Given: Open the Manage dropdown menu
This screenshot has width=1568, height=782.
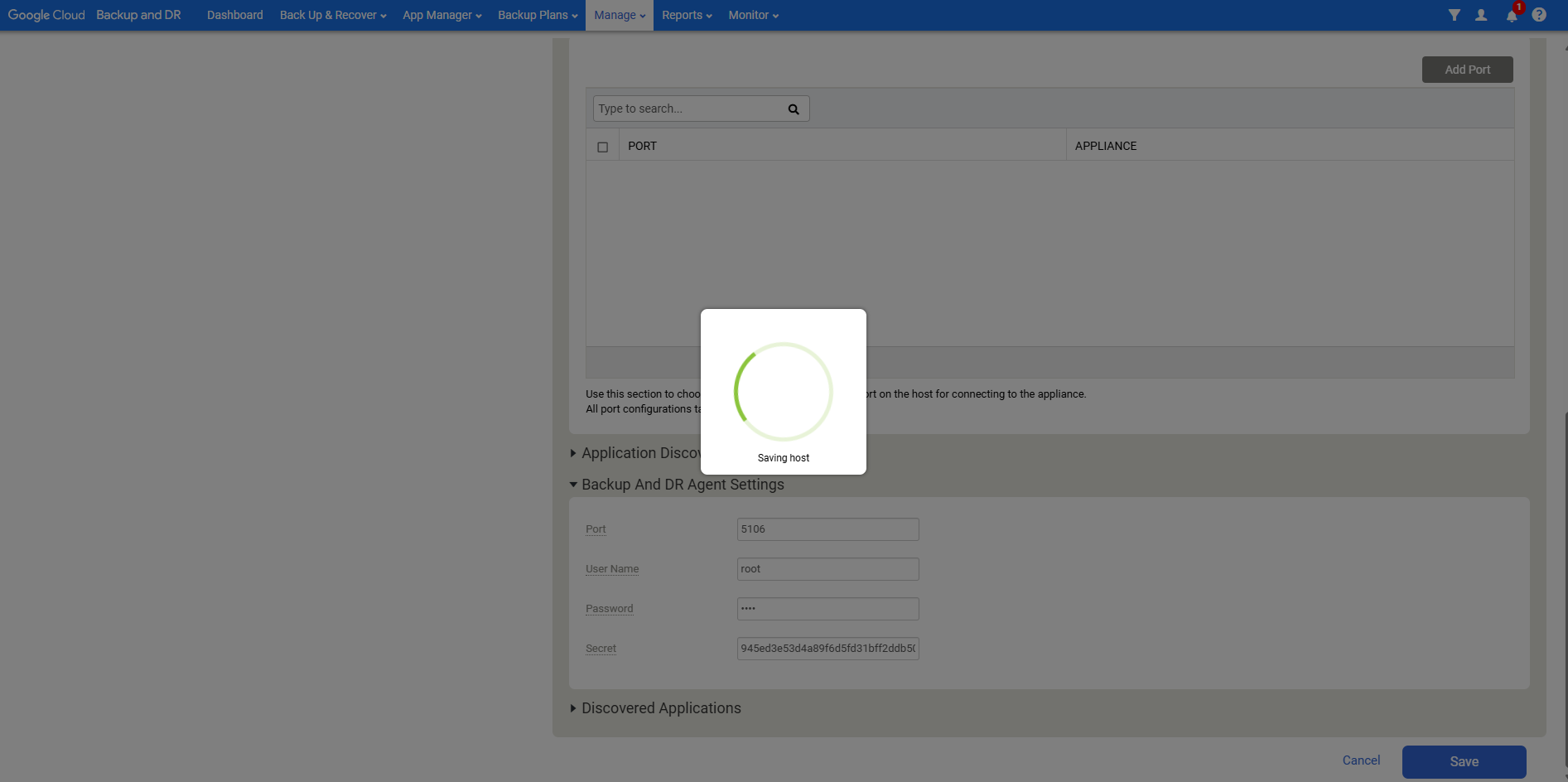Looking at the screenshot, I should (619, 15).
